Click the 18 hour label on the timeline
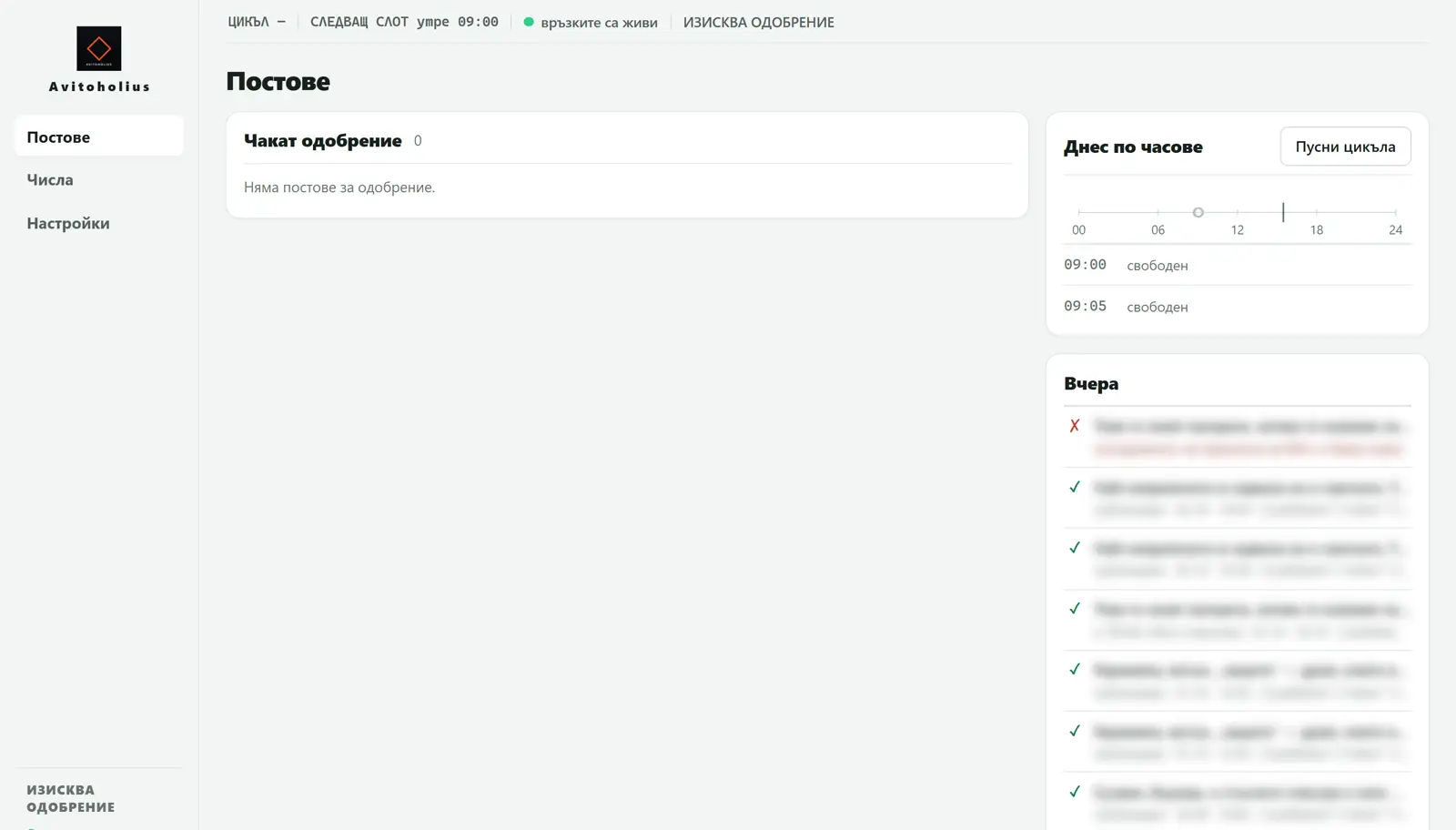Screen dimensions: 1456x830 tap(1316, 230)
